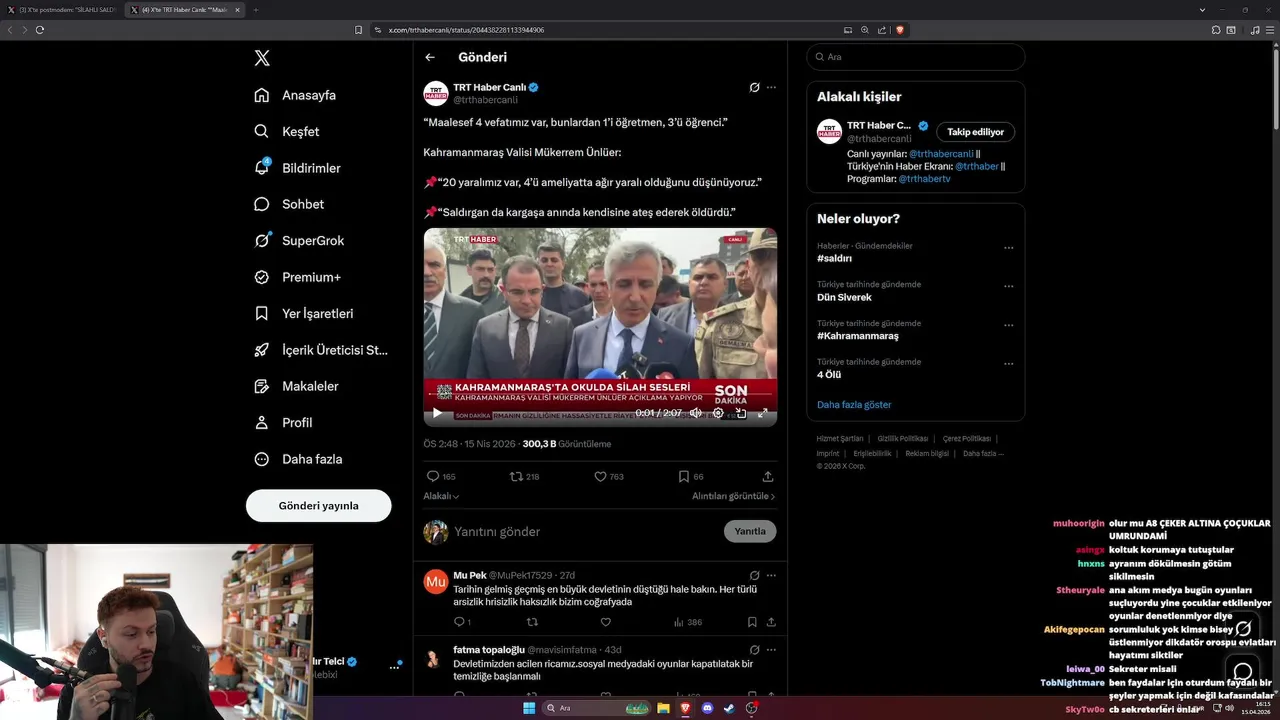The height and width of the screenshot is (720, 1280).
Task: Repost Mu Pek's comment
Action: click(x=532, y=622)
